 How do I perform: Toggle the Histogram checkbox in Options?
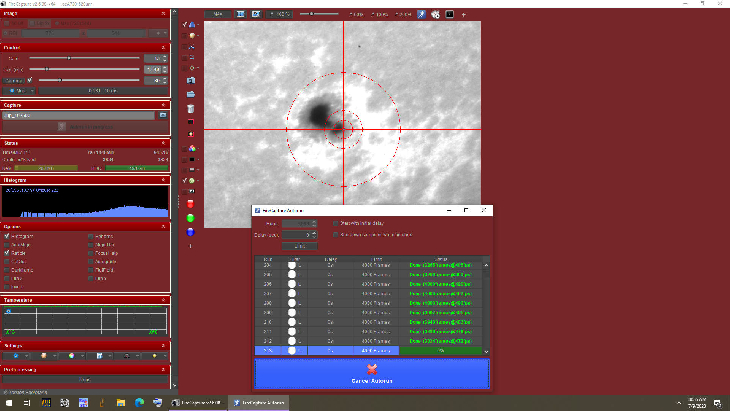[6, 236]
